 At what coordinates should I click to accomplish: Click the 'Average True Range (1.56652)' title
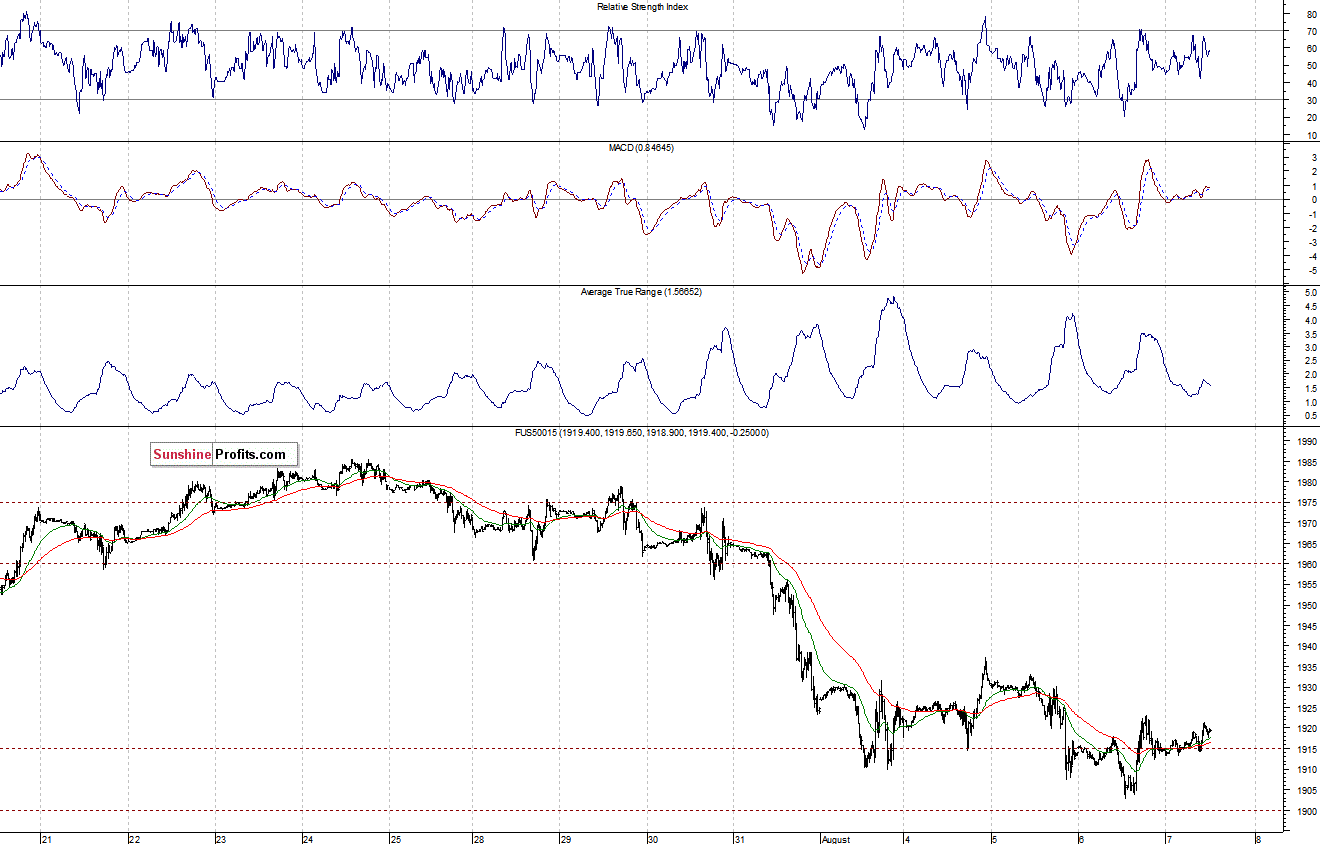(x=642, y=292)
